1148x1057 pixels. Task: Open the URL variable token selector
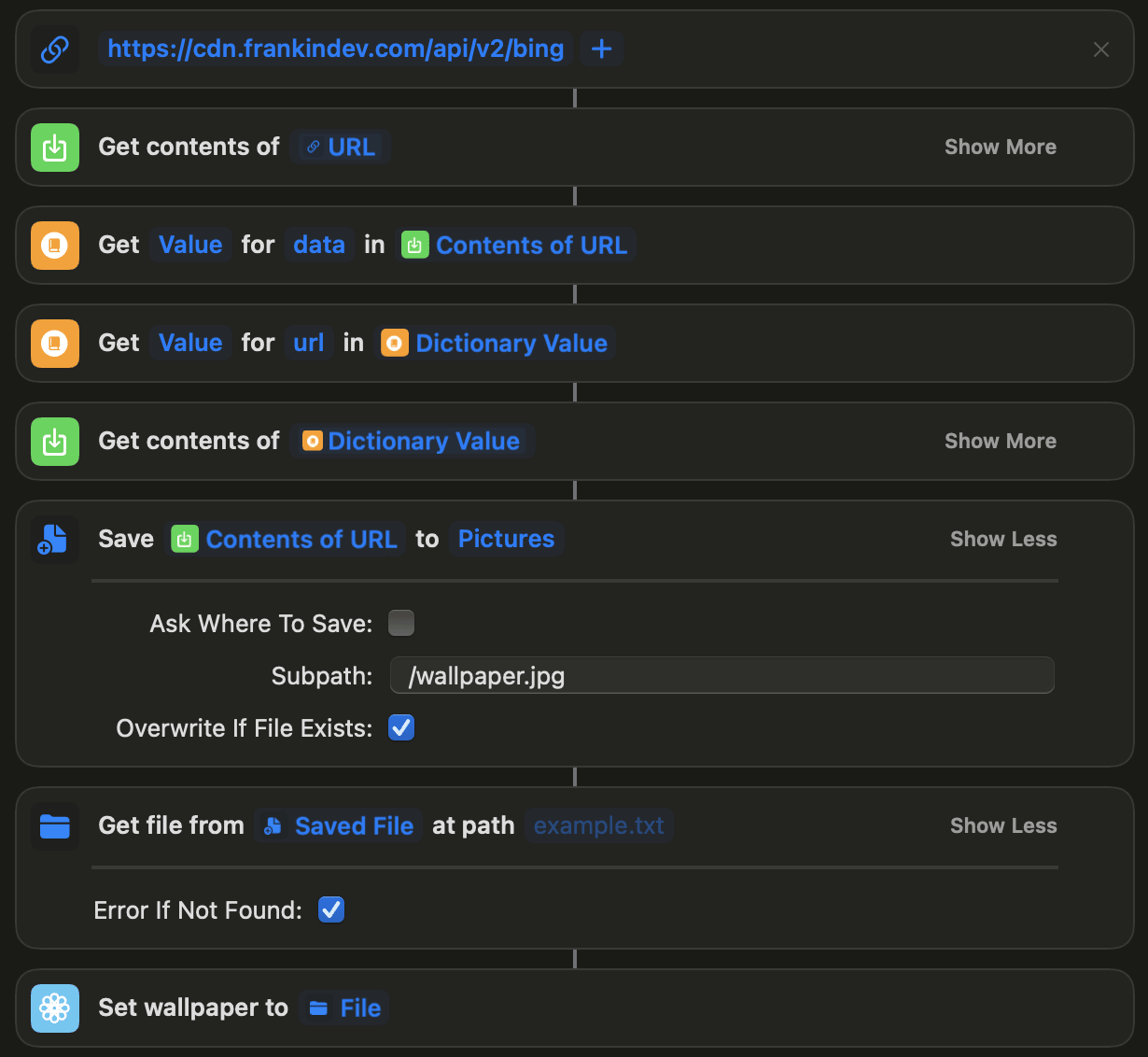pos(341,147)
